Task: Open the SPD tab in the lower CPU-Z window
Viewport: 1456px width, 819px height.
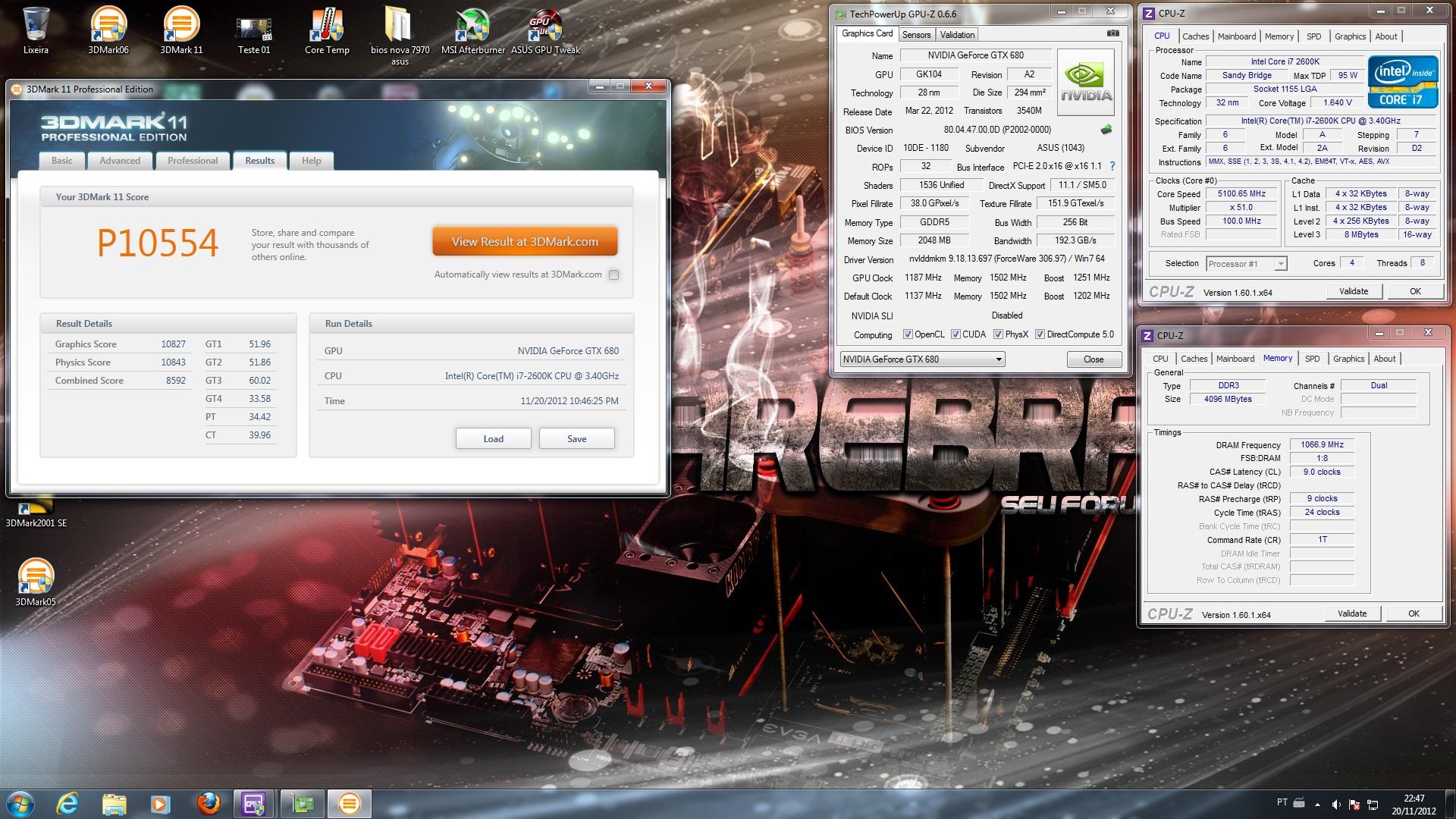Action: pyautogui.click(x=1313, y=359)
